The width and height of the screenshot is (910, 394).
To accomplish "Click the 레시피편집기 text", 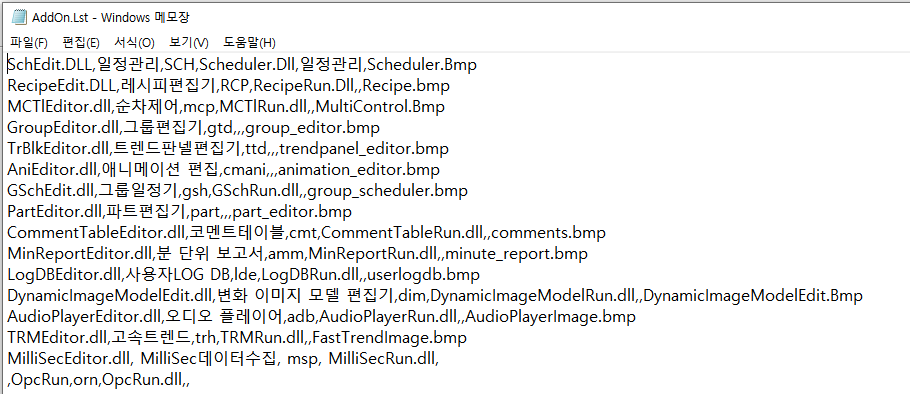I will 168,86.
